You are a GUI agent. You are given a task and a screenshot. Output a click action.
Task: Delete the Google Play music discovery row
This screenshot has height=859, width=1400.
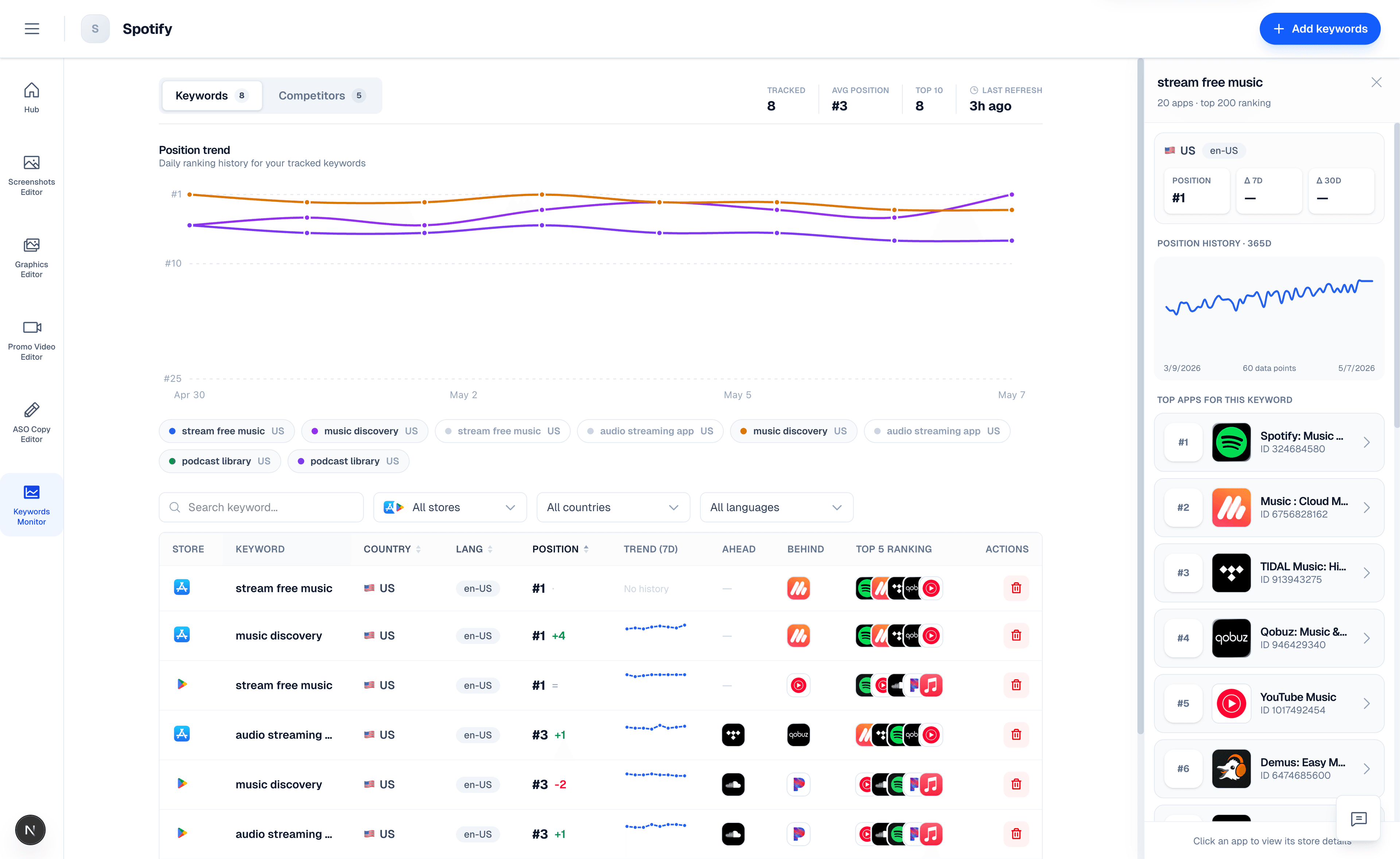pyautogui.click(x=1016, y=784)
